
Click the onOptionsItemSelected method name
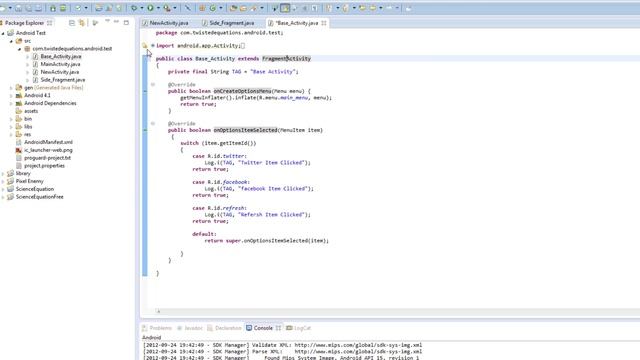[x=245, y=130]
